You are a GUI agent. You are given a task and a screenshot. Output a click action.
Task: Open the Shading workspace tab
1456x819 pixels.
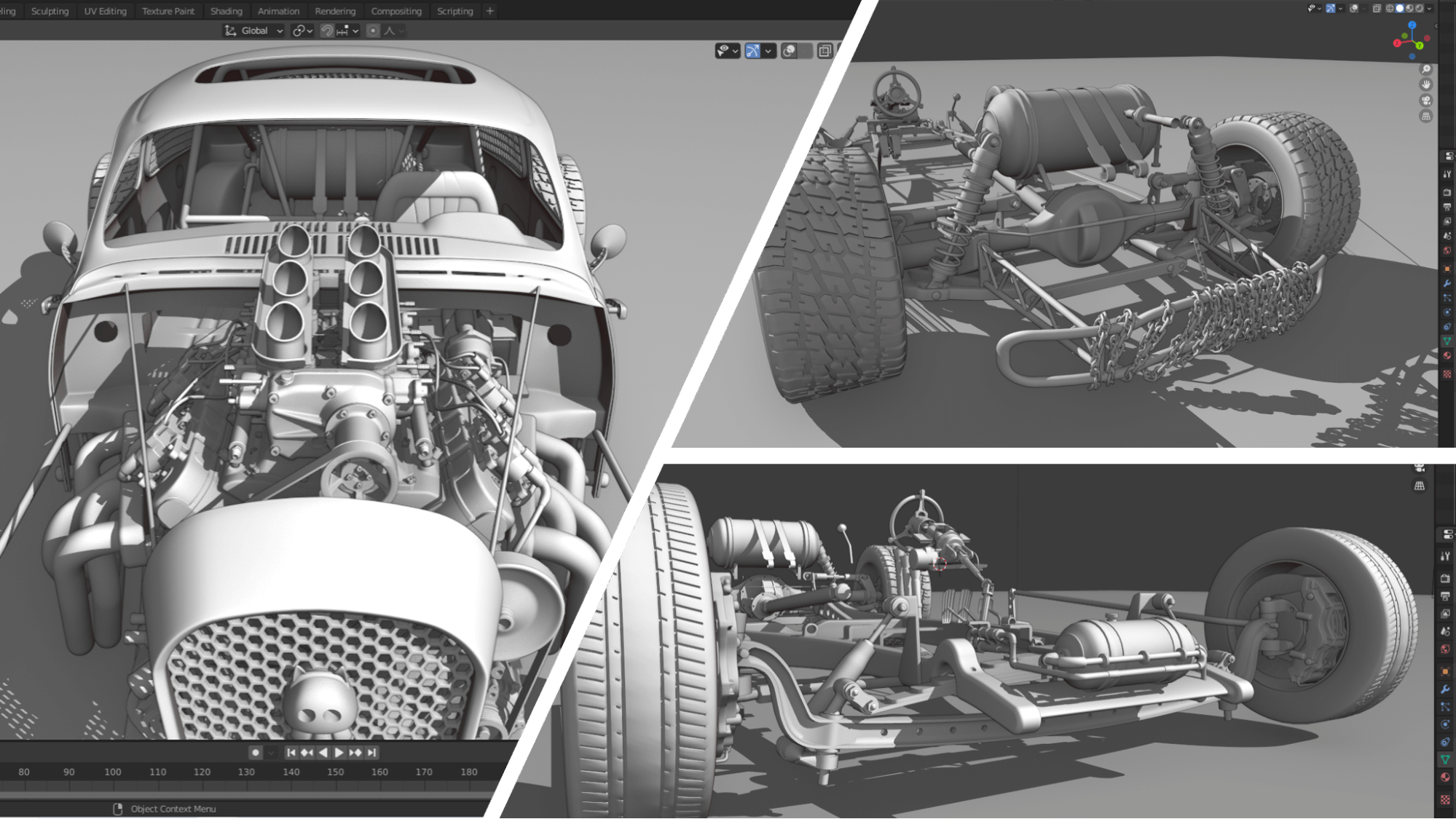click(x=227, y=11)
